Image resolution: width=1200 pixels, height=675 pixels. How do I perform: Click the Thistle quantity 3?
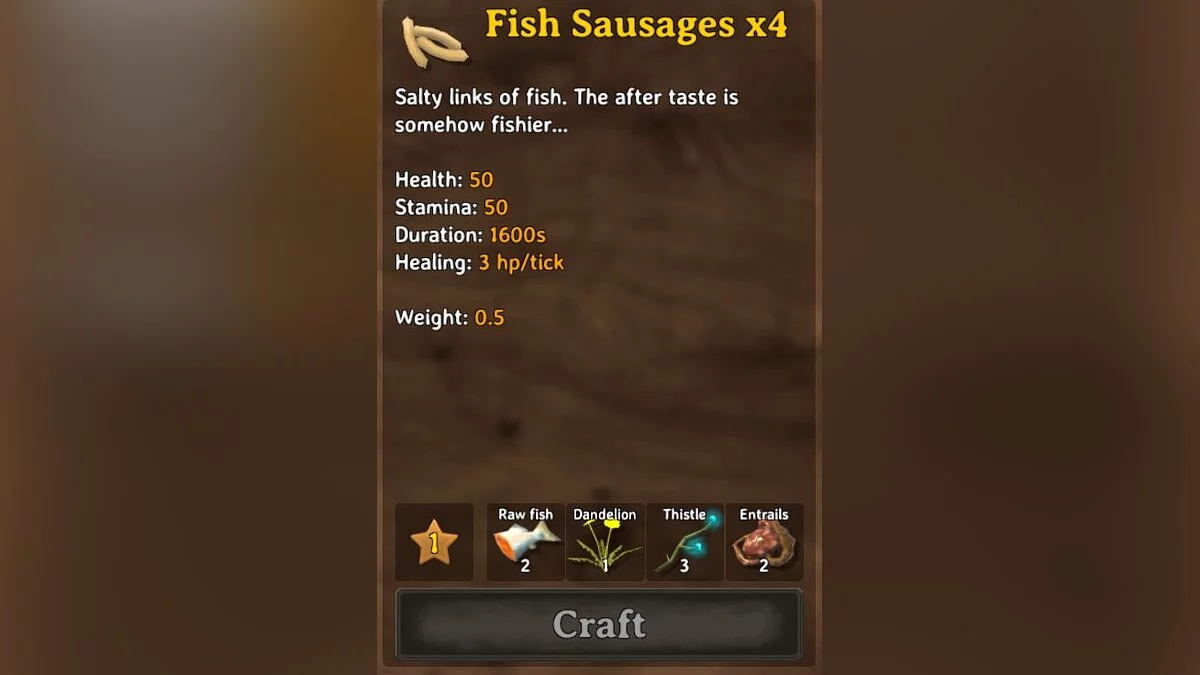click(684, 566)
